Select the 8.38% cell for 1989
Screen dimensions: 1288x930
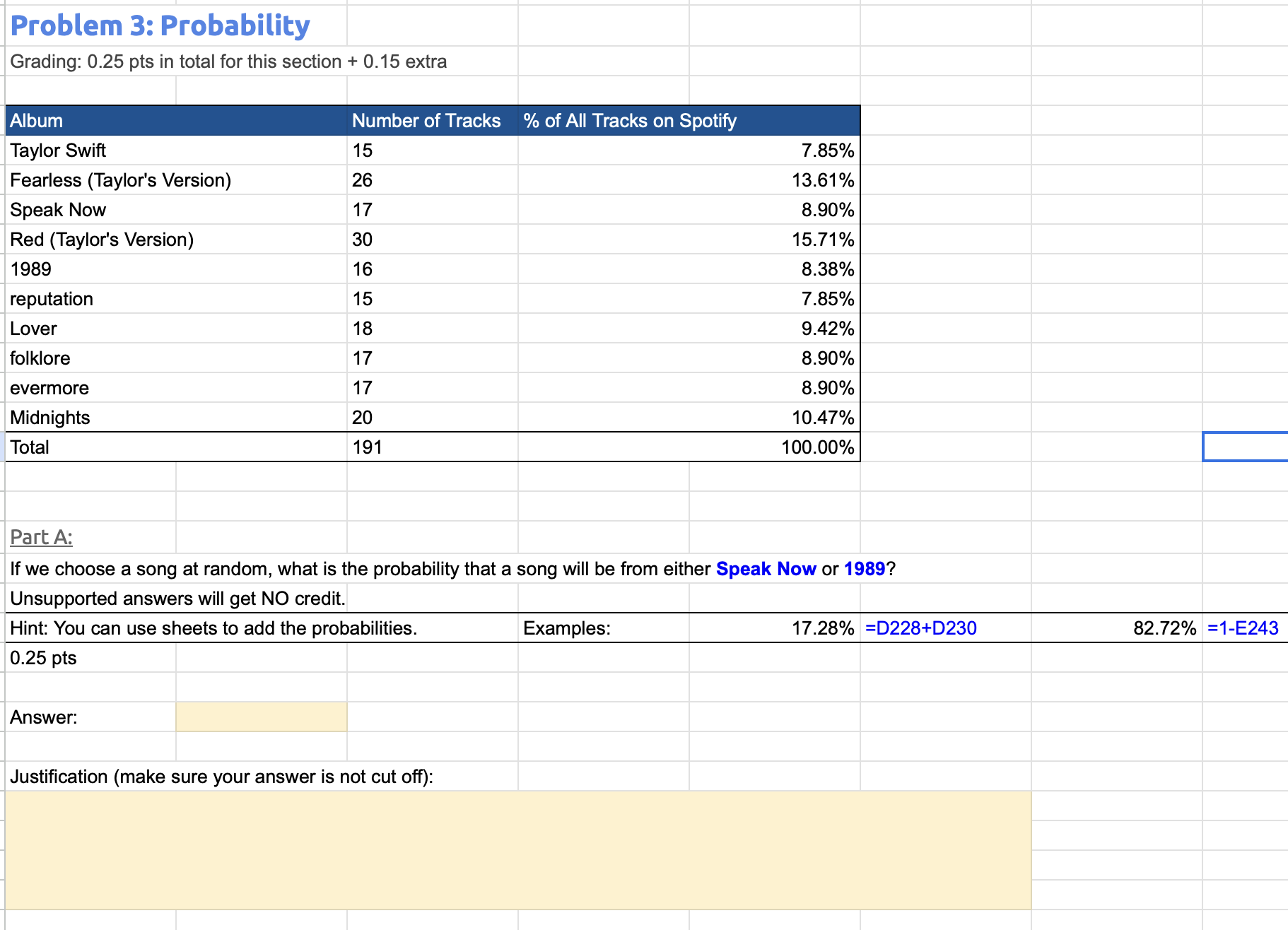pos(689,269)
